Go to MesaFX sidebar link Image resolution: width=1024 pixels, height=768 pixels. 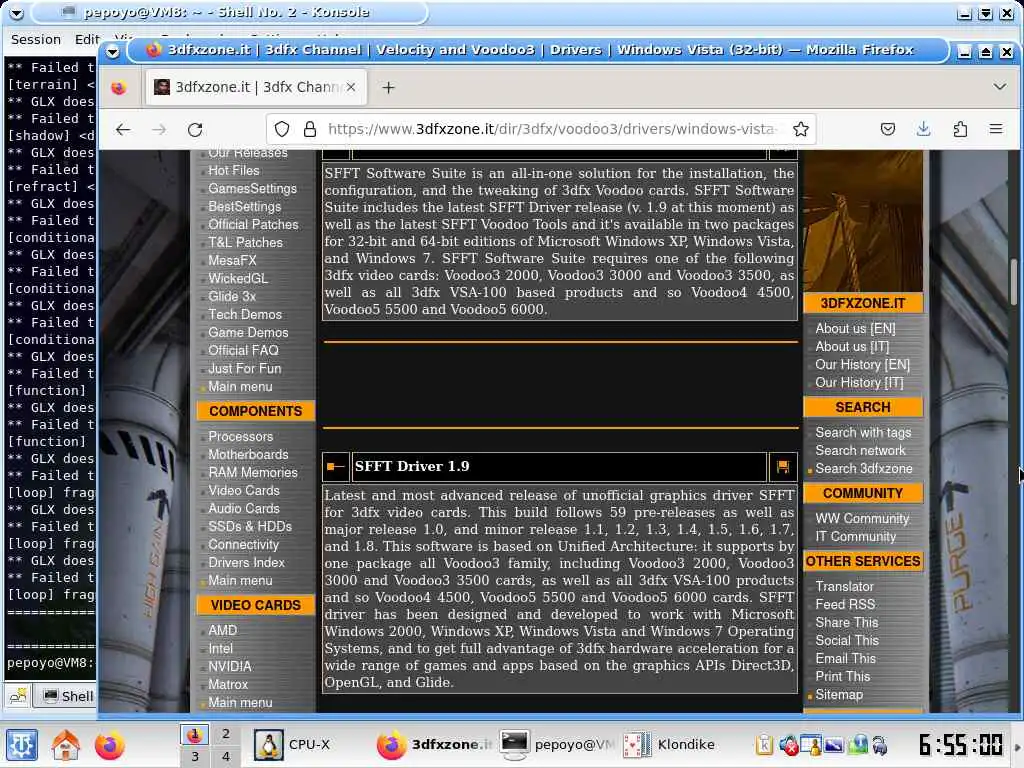tap(232, 261)
